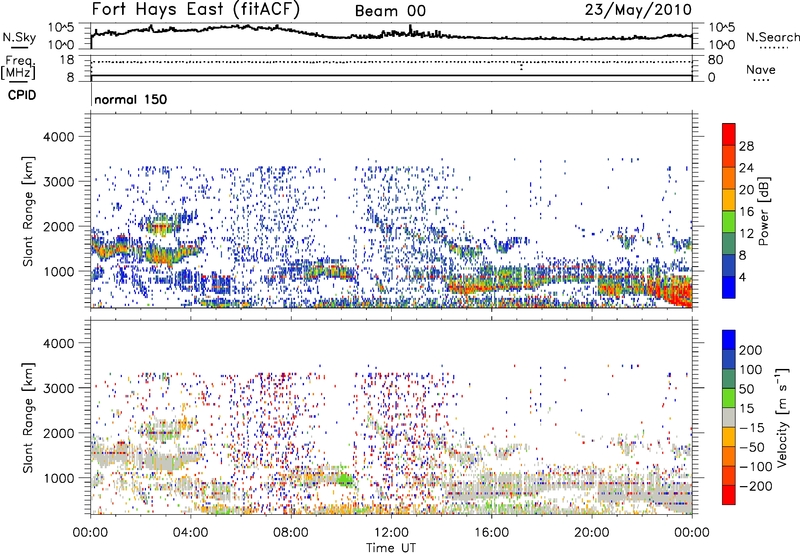The image size is (800, 554).
Task: Click the '-100' label on the velocity color bar
Action: pyautogui.click(x=756, y=467)
